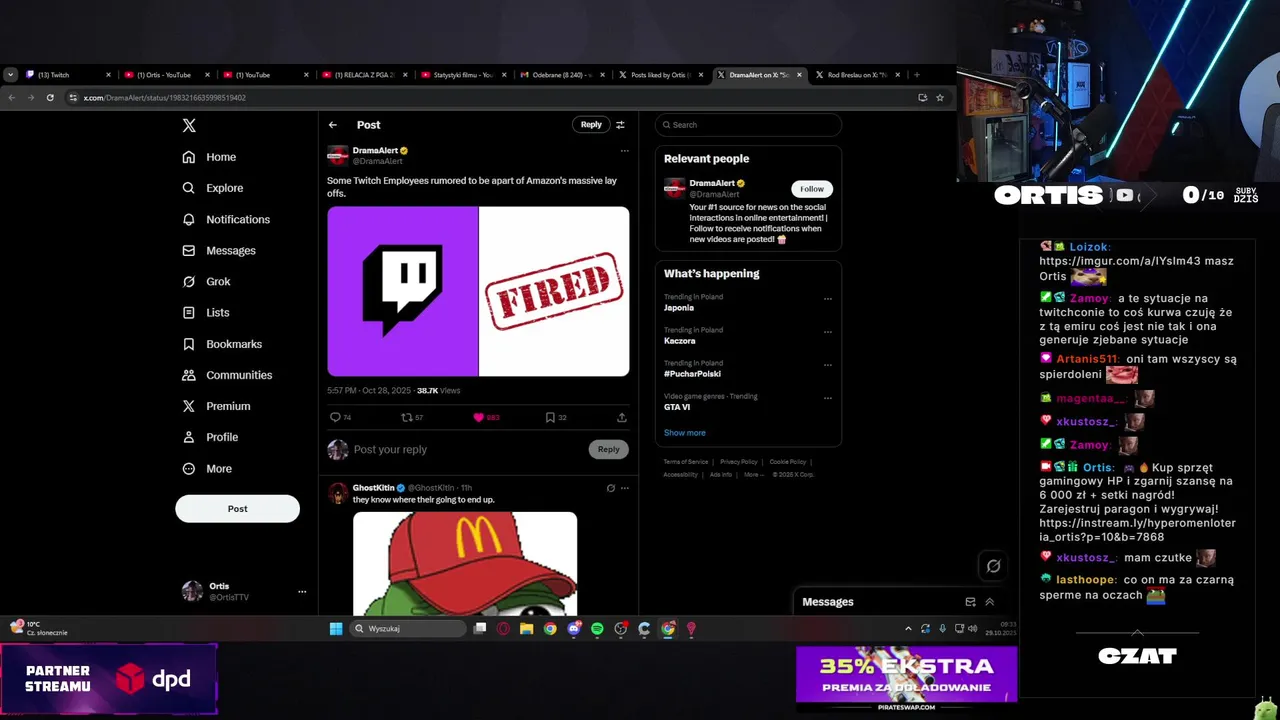Open Bookmarks in X sidebar
The height and width of the screenshot is (720, 1280).
tap(222, 344)
